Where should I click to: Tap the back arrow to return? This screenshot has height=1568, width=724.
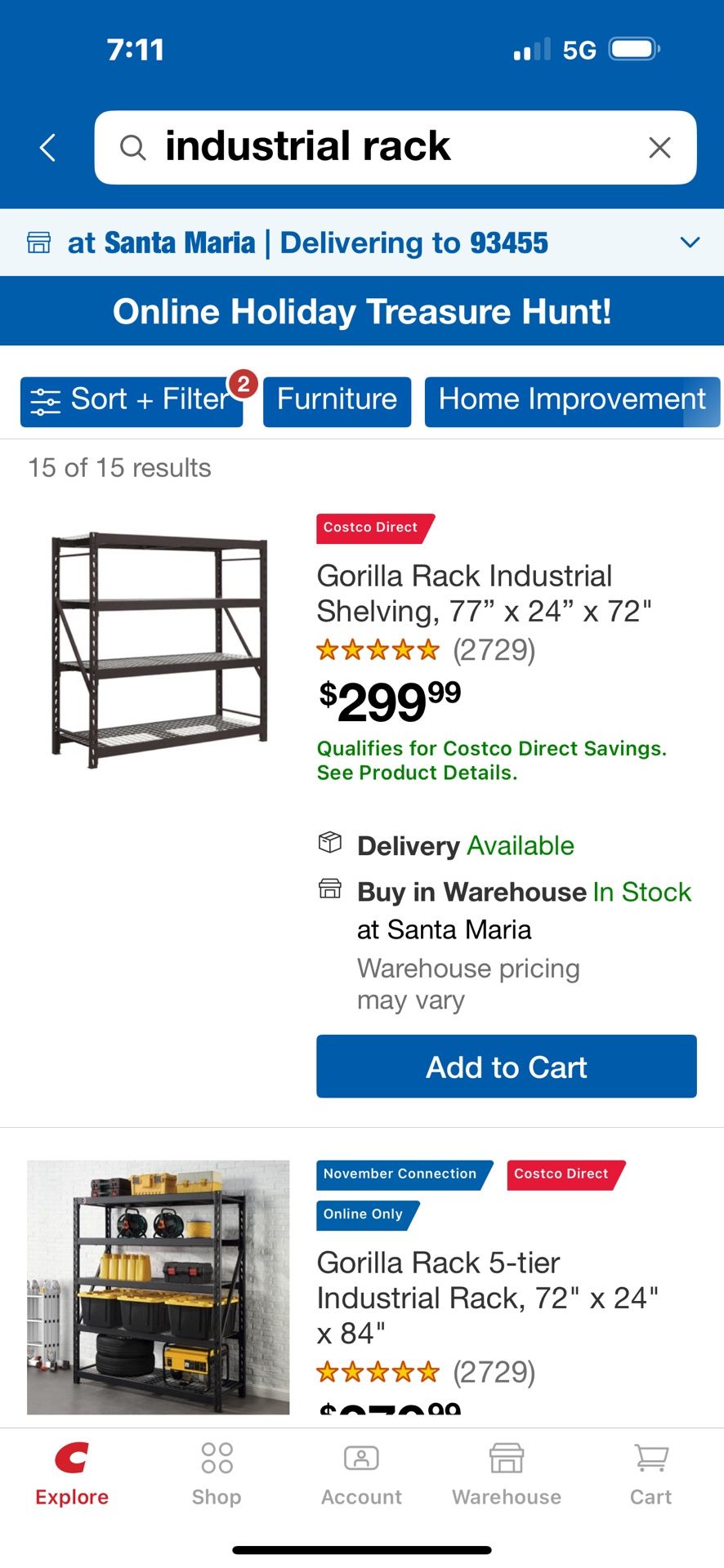(x=47, y=147)
